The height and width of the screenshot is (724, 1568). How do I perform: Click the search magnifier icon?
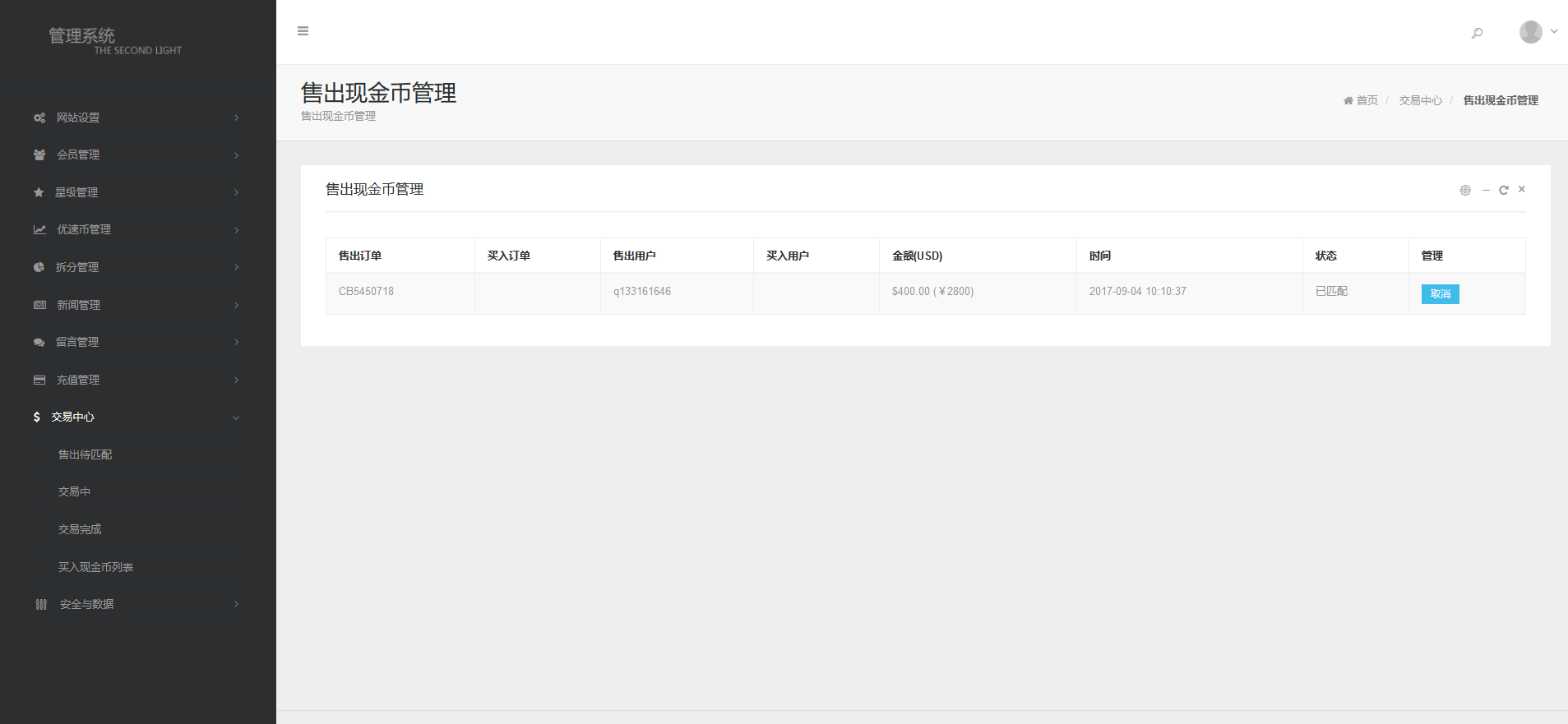(x=1477, y=33)
